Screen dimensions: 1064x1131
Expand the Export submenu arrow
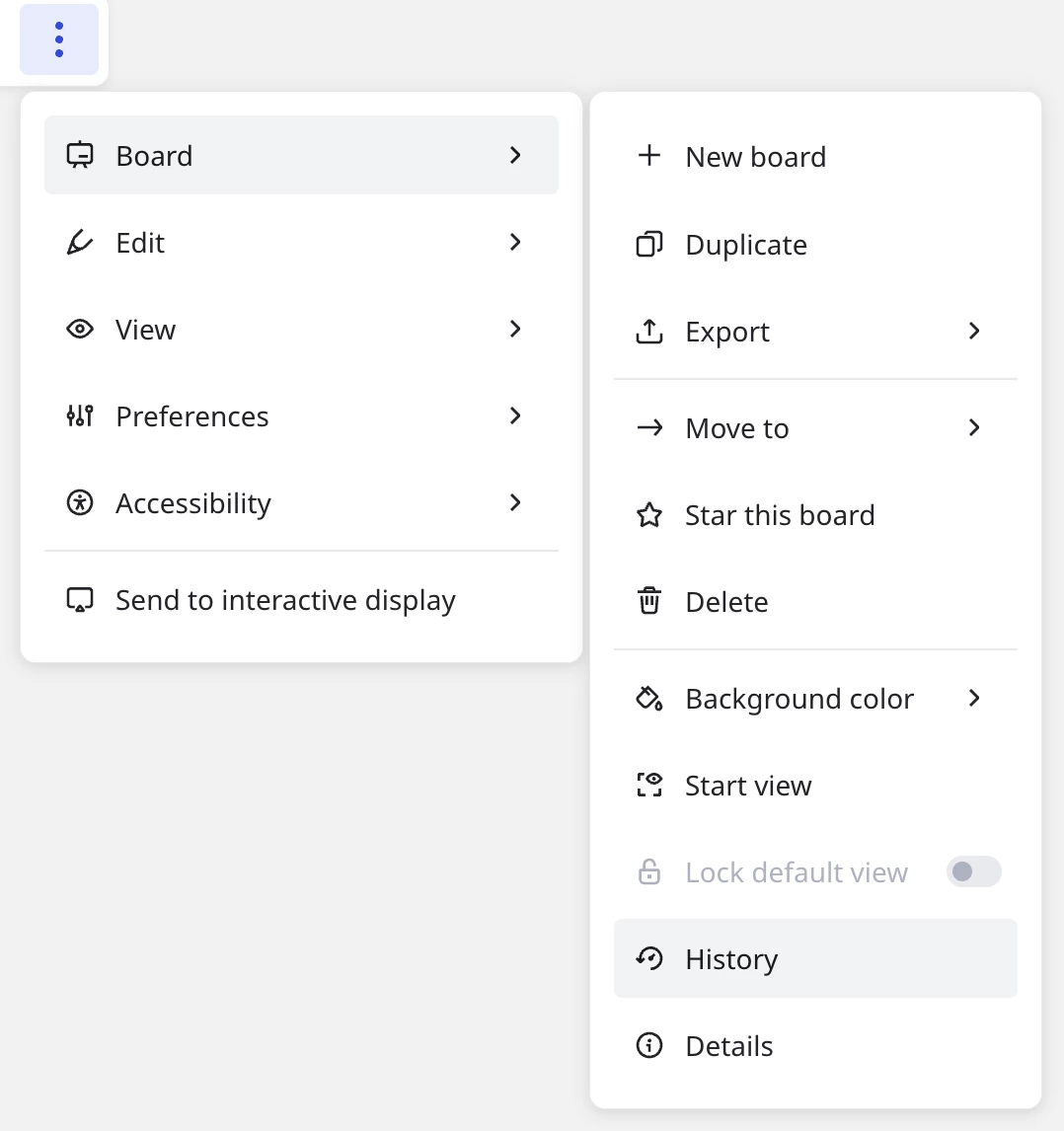pos(974,331)
